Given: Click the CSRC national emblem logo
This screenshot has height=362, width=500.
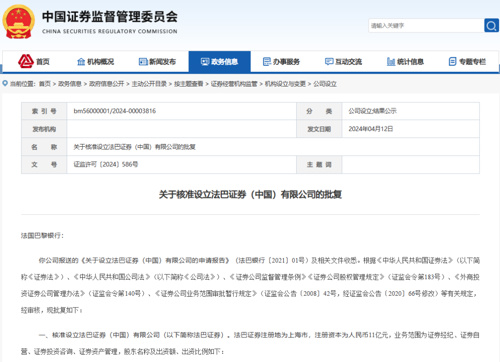Looking at the screenshot, I should tap(18, 22).
